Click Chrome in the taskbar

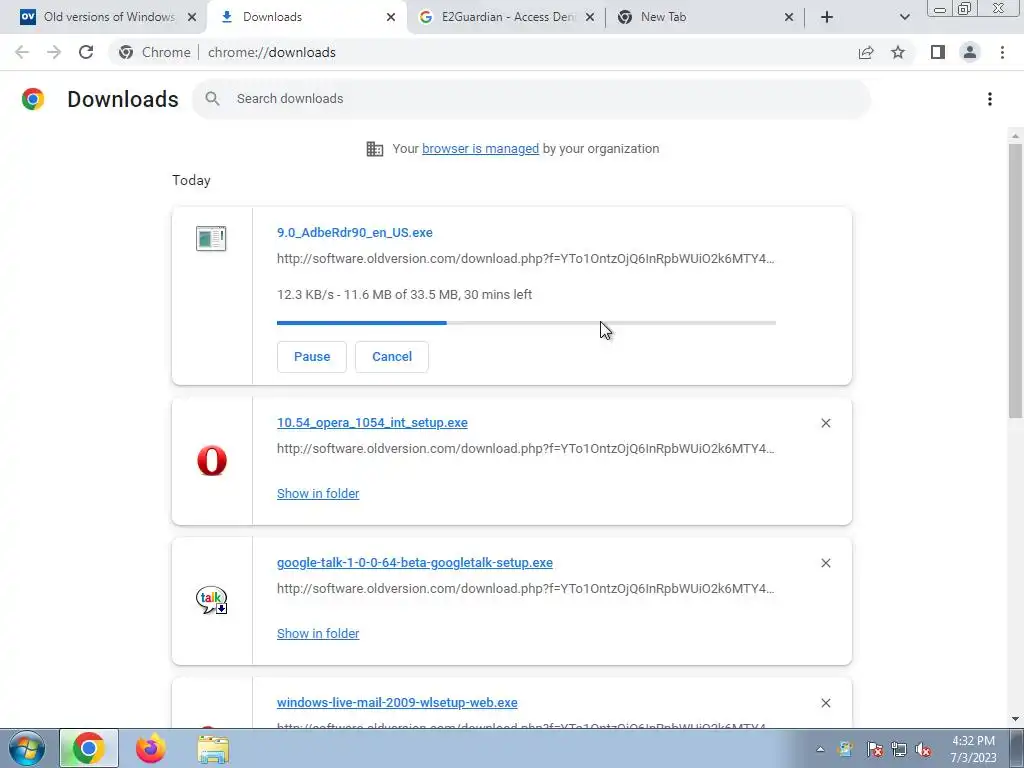(89, 748)
